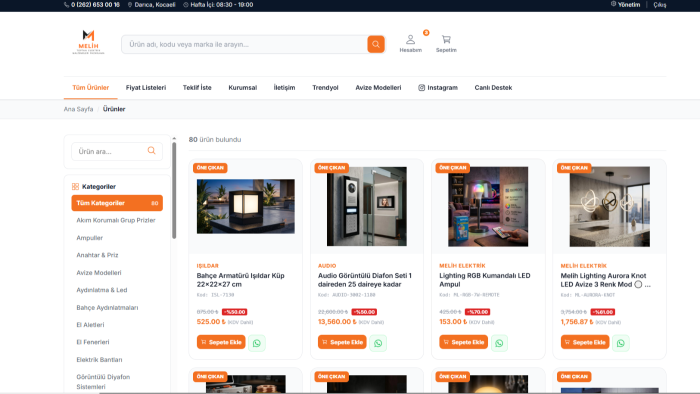
Task: Select the Aydınlatma & Led category
Action: tap(102, 290)
